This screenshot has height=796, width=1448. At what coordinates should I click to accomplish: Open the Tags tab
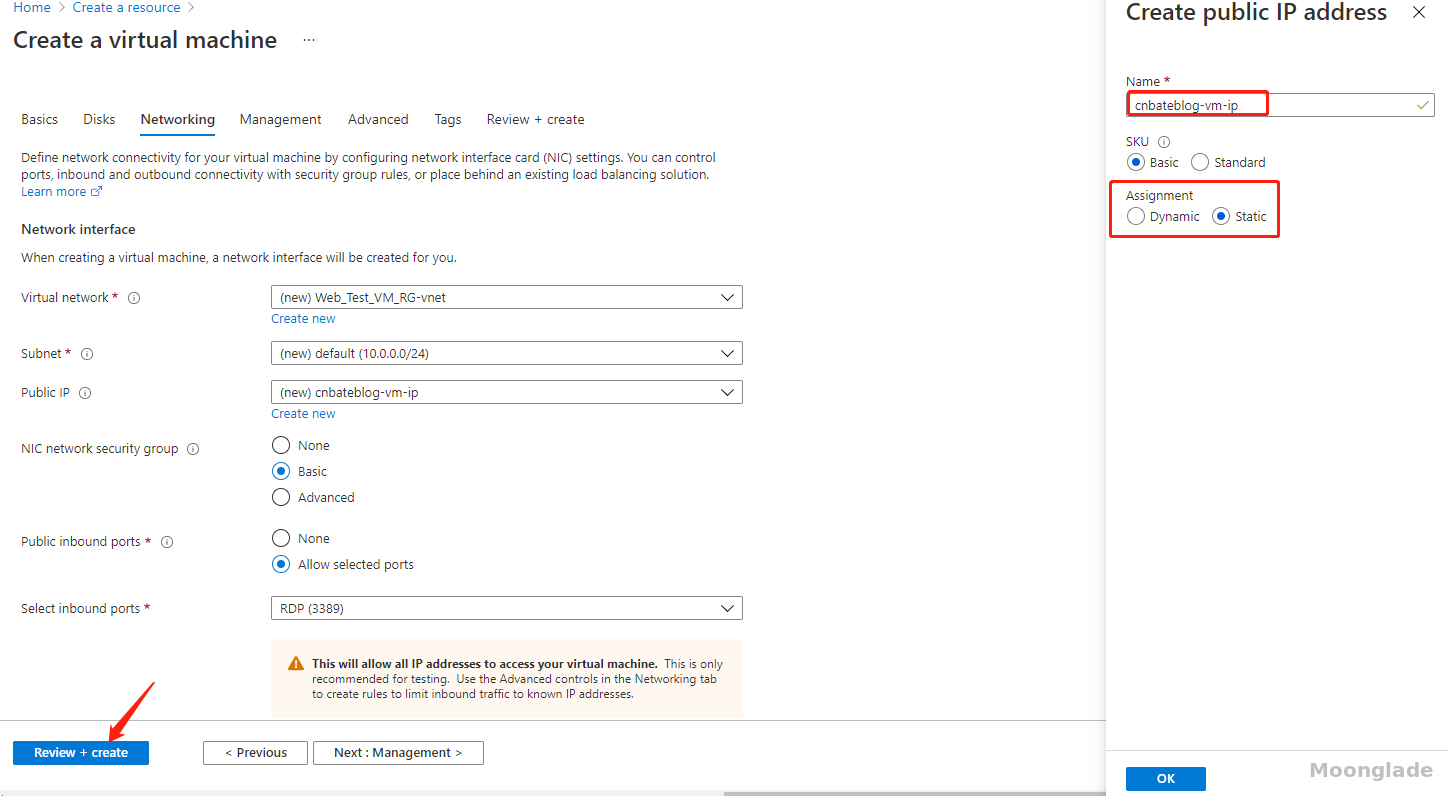(x=448, y=119)
